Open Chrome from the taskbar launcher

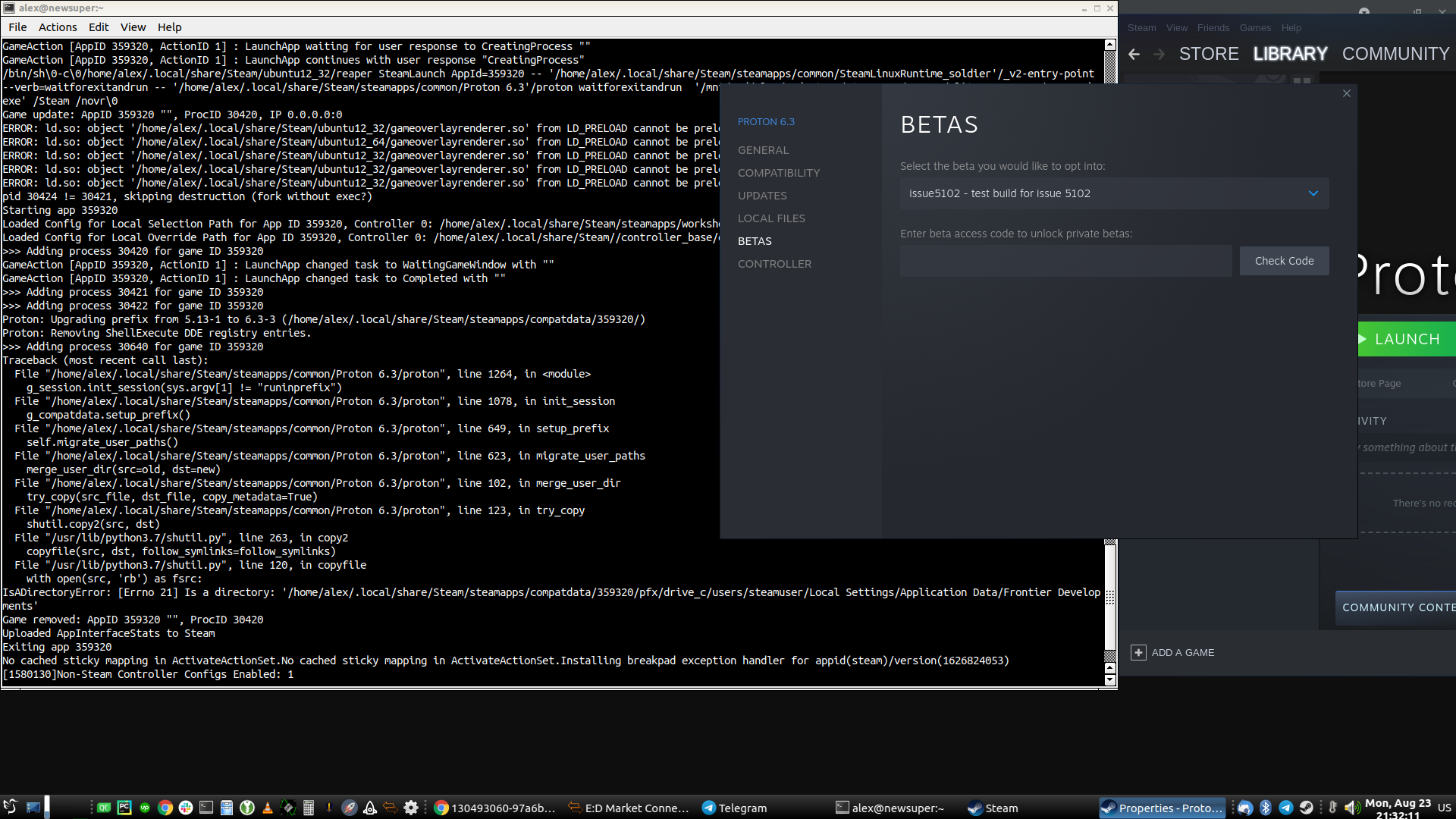pyautogui.click(x=165, y=808)
